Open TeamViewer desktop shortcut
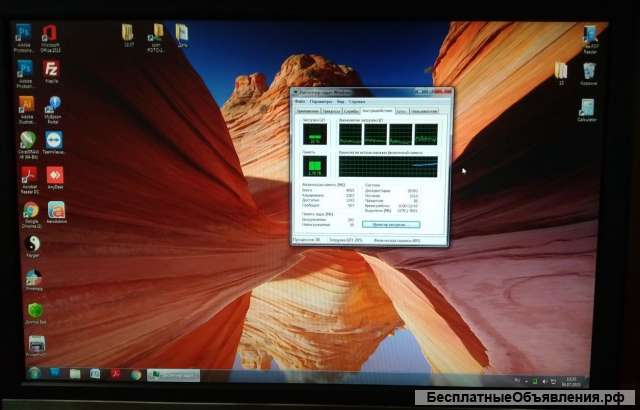 54,140
